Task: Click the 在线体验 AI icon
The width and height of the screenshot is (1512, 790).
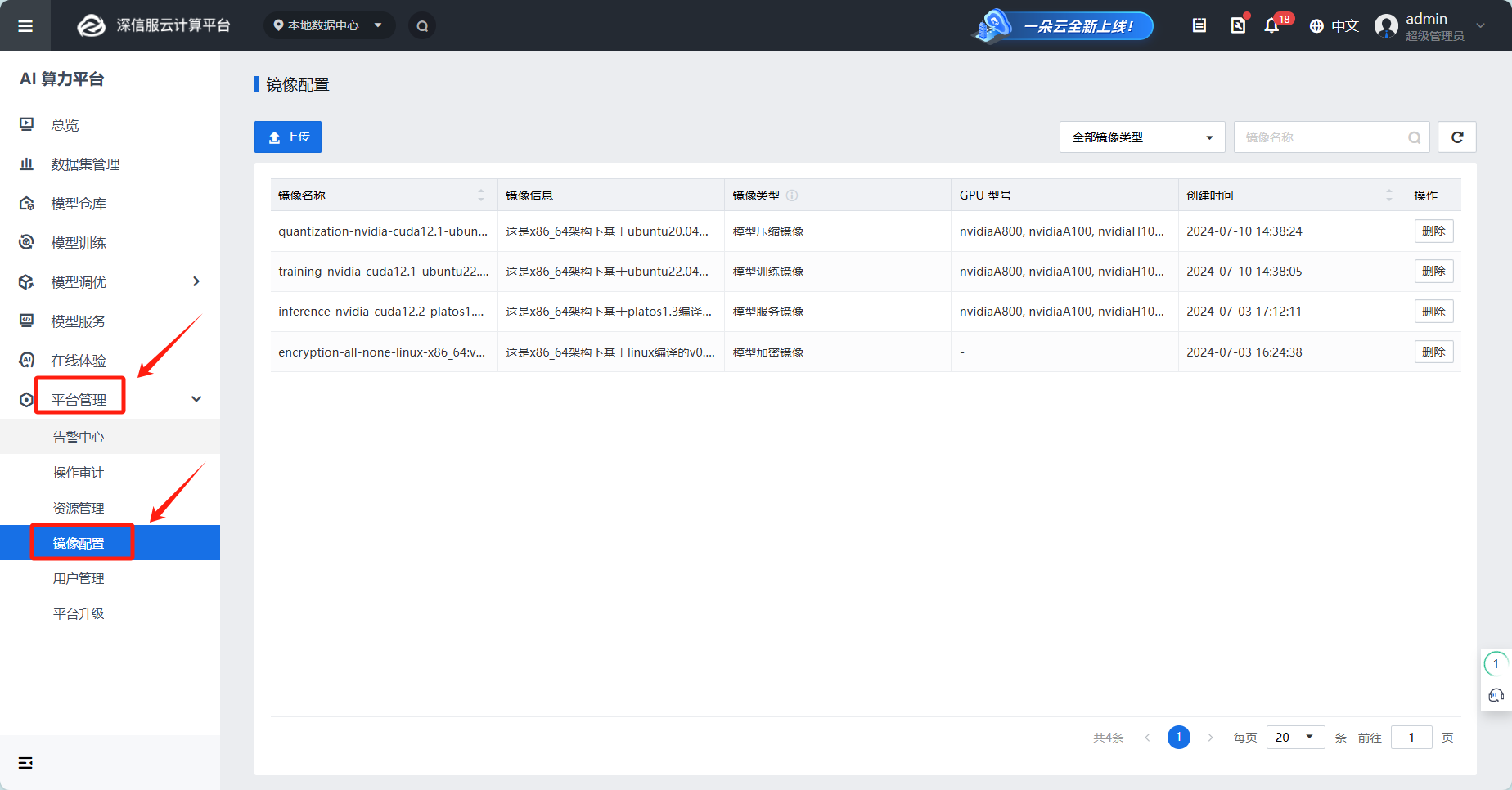Action: click(x=26, y=360)
